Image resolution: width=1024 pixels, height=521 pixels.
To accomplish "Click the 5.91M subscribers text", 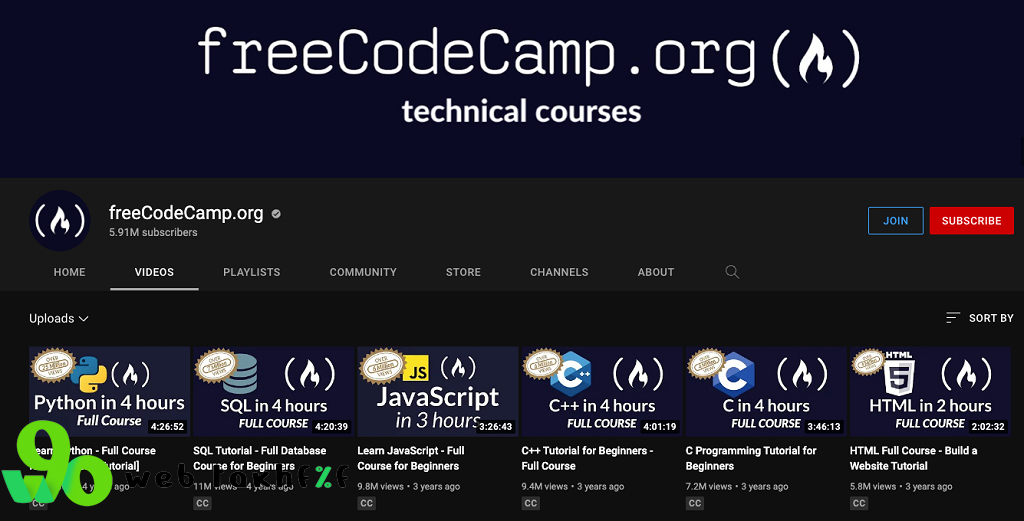I will (153, 232).
